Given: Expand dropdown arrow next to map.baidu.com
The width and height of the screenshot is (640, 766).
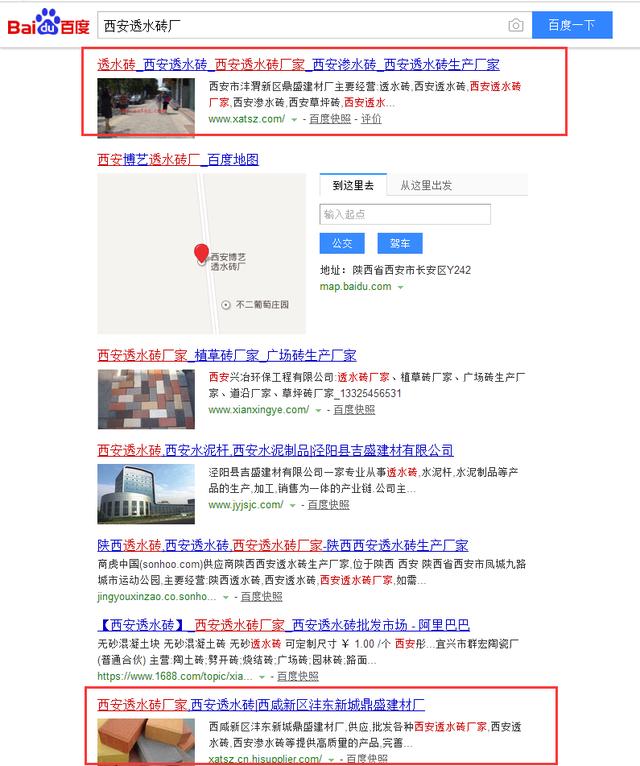Looking at the screenshot, I should [401, 287].
